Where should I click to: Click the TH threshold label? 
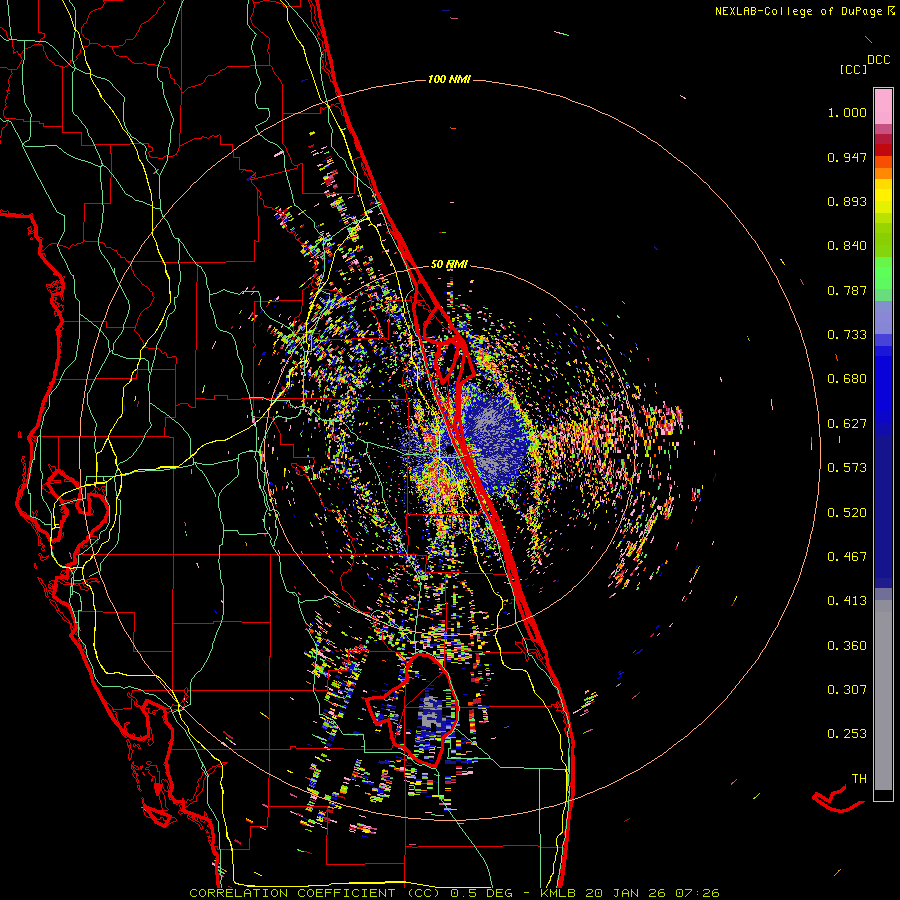pyautogui.click(x=859, y=779)
